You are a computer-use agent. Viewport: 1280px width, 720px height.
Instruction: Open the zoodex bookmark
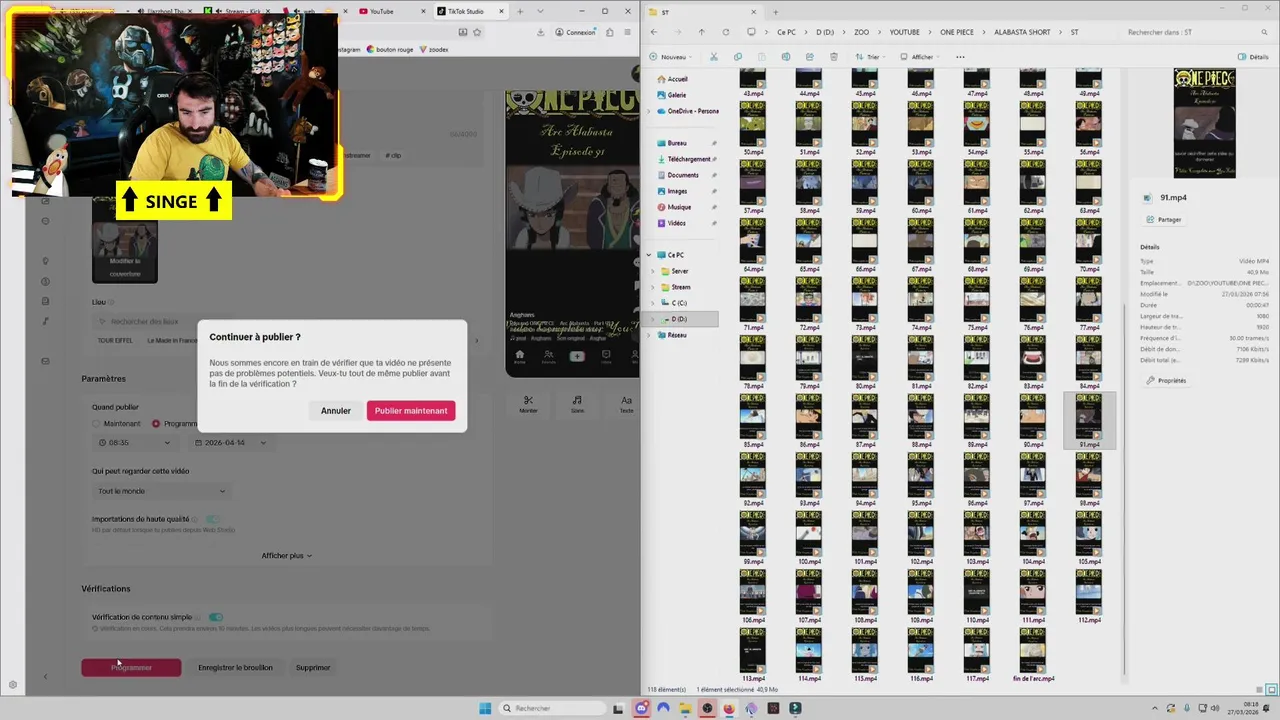tap(434, 49)
